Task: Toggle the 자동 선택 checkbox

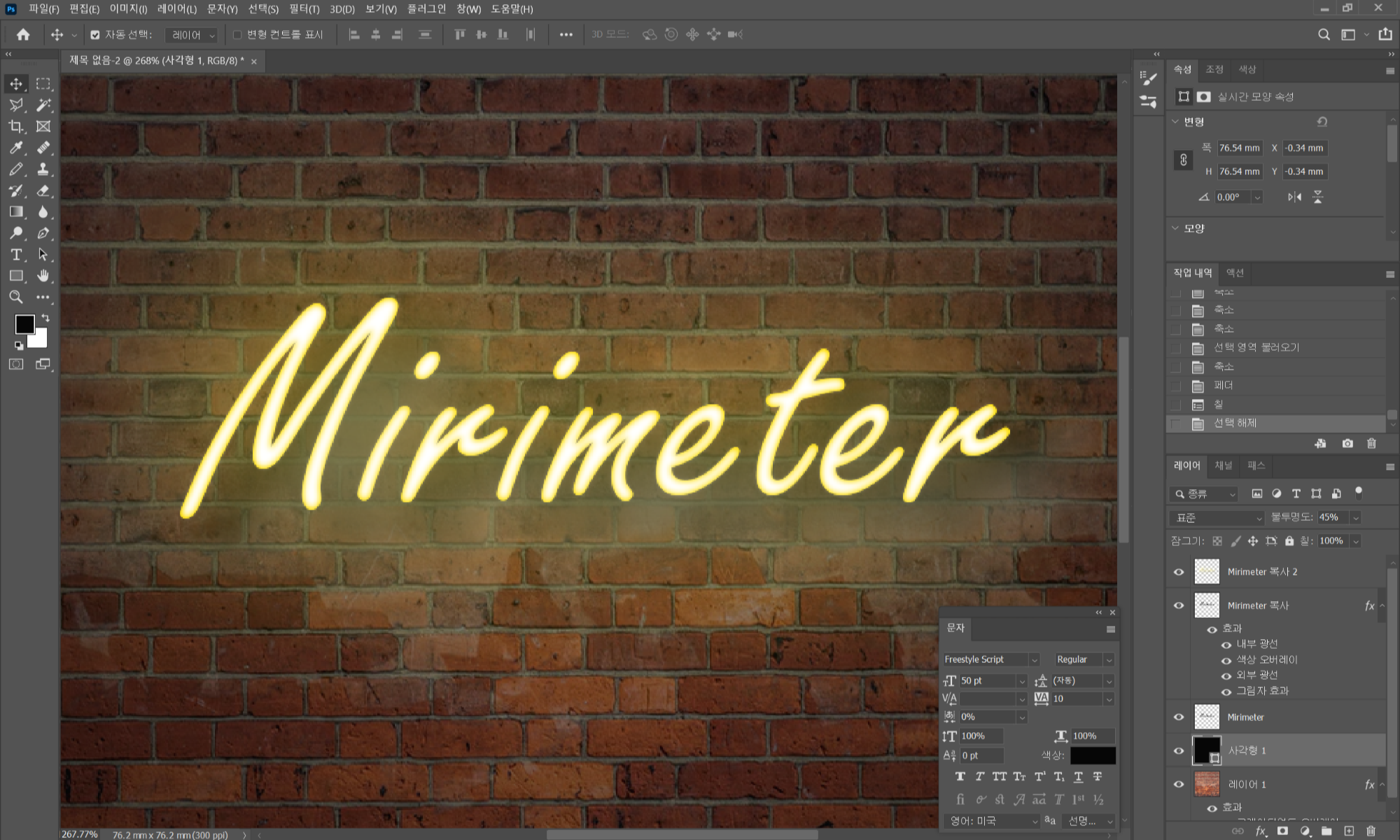Action: tap(95, 34)
